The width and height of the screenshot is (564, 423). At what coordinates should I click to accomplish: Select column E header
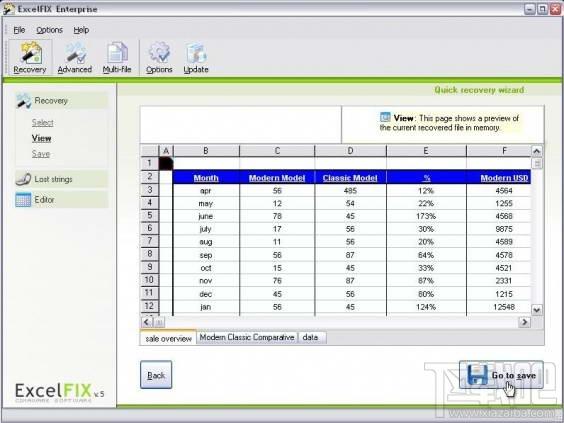coord(426,151)
